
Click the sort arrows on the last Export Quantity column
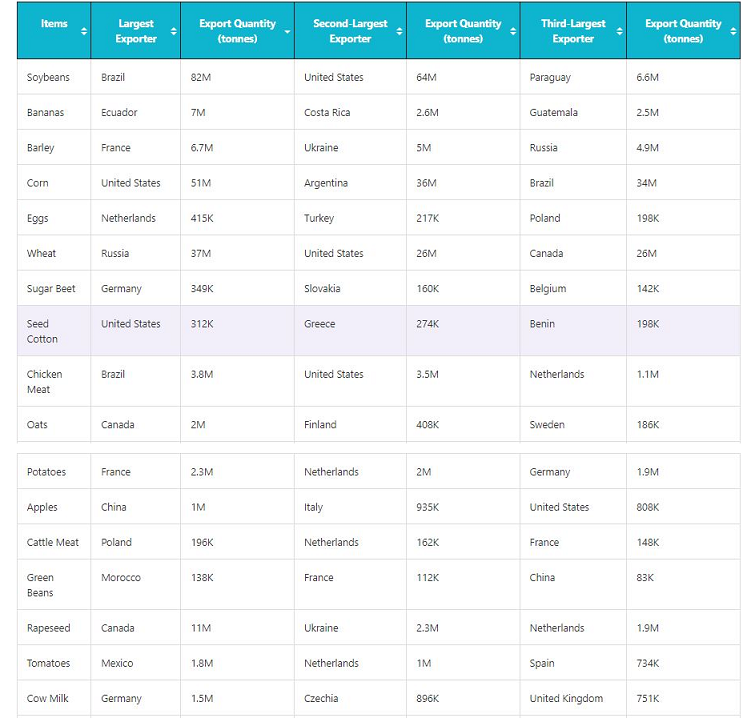(733, 31)
